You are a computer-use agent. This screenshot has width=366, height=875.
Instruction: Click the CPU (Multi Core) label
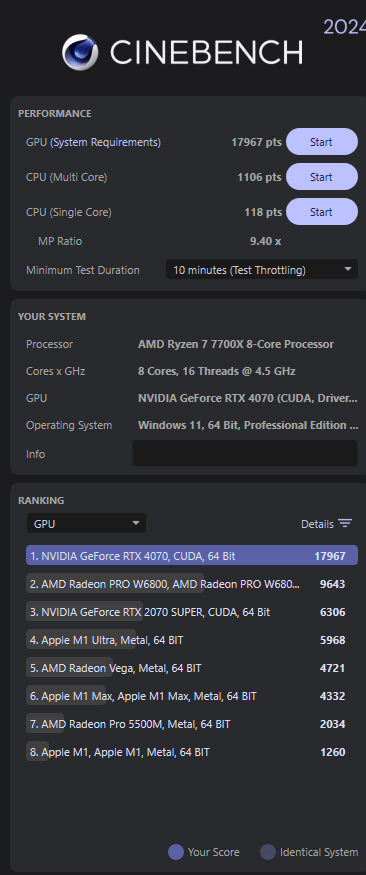point(66,177)
